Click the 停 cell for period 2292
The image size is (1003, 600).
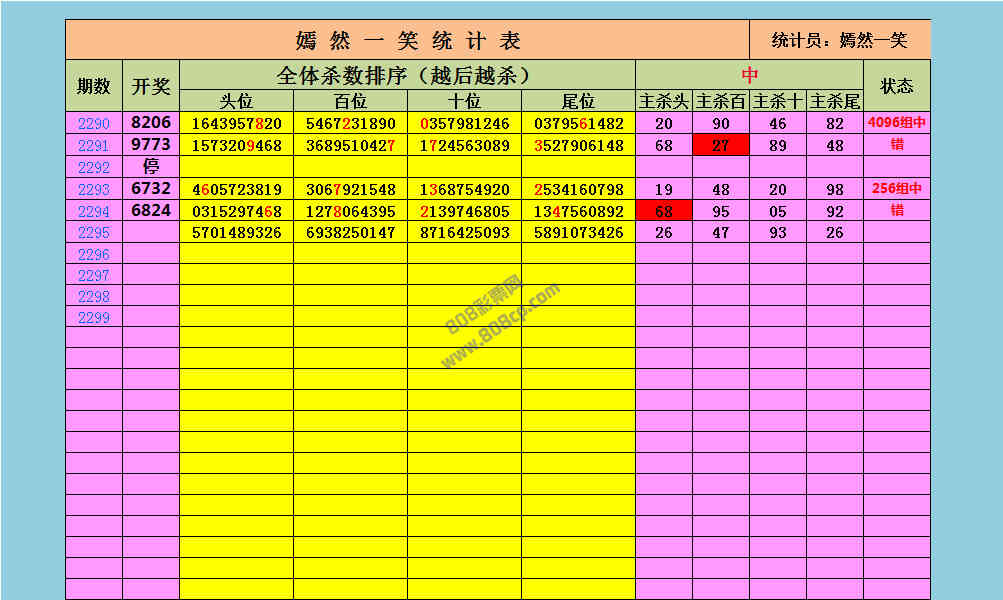pos(151,167)
